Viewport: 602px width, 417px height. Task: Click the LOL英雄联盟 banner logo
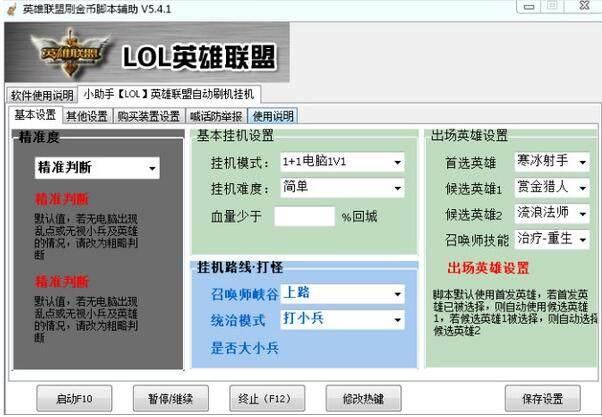click(147, 52)
